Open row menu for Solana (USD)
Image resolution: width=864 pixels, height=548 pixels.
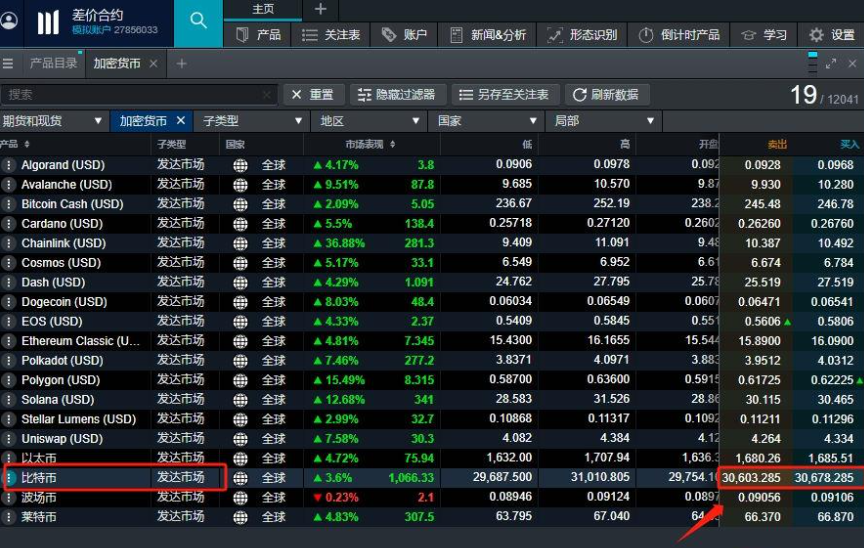(x=8, y=399)
